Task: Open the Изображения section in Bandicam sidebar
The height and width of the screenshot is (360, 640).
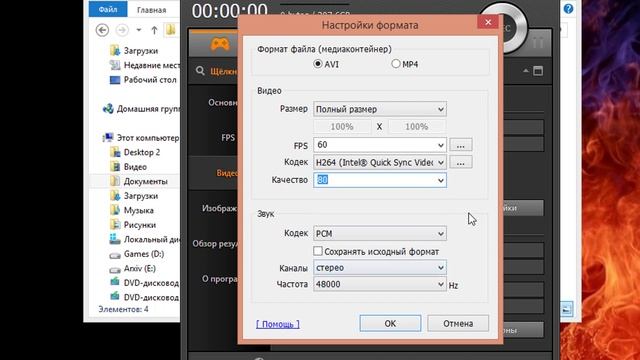Action: click(220, 208)
